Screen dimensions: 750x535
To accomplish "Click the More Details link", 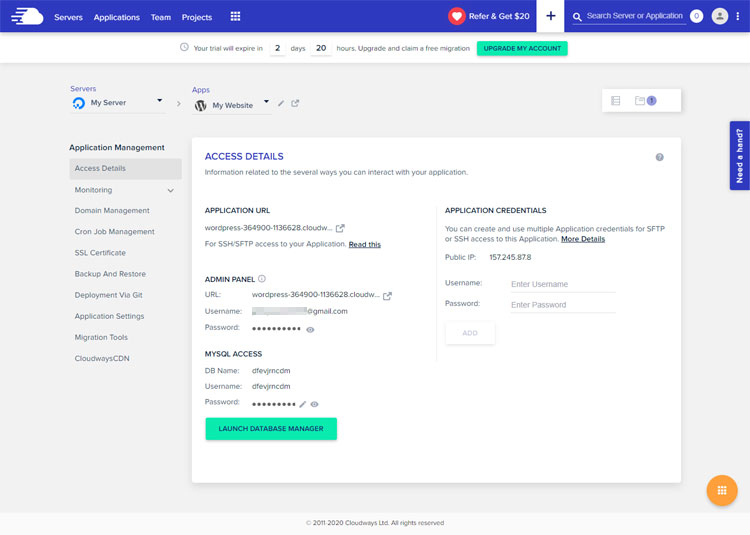I will 583,239.
